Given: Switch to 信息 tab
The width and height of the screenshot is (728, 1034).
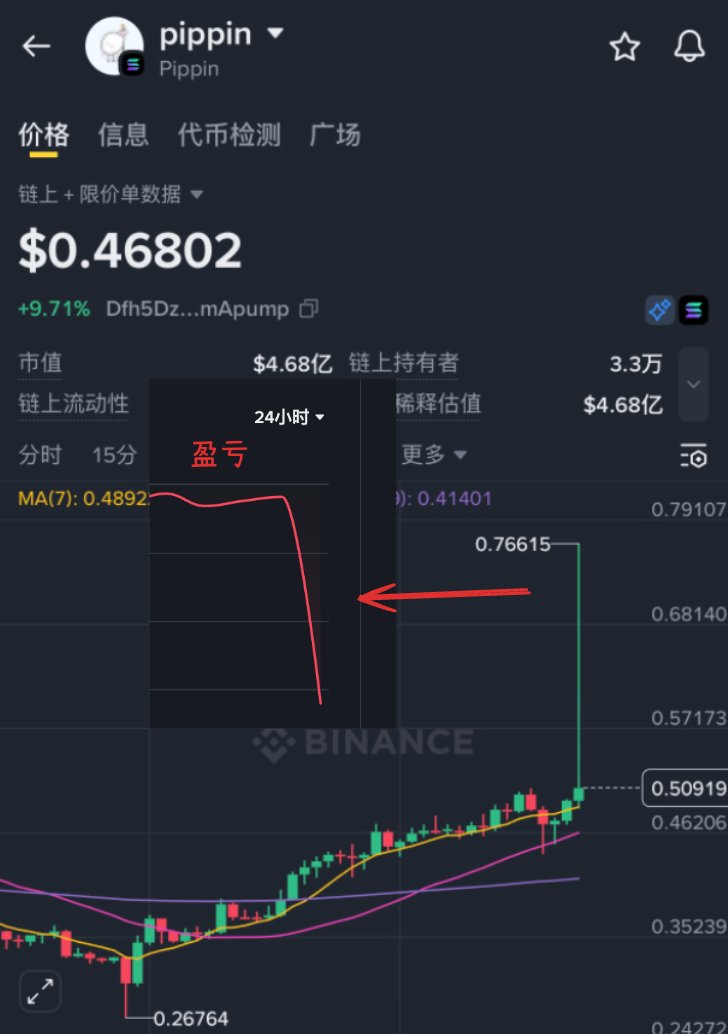Looking at the screenshot, I should 123,135.
